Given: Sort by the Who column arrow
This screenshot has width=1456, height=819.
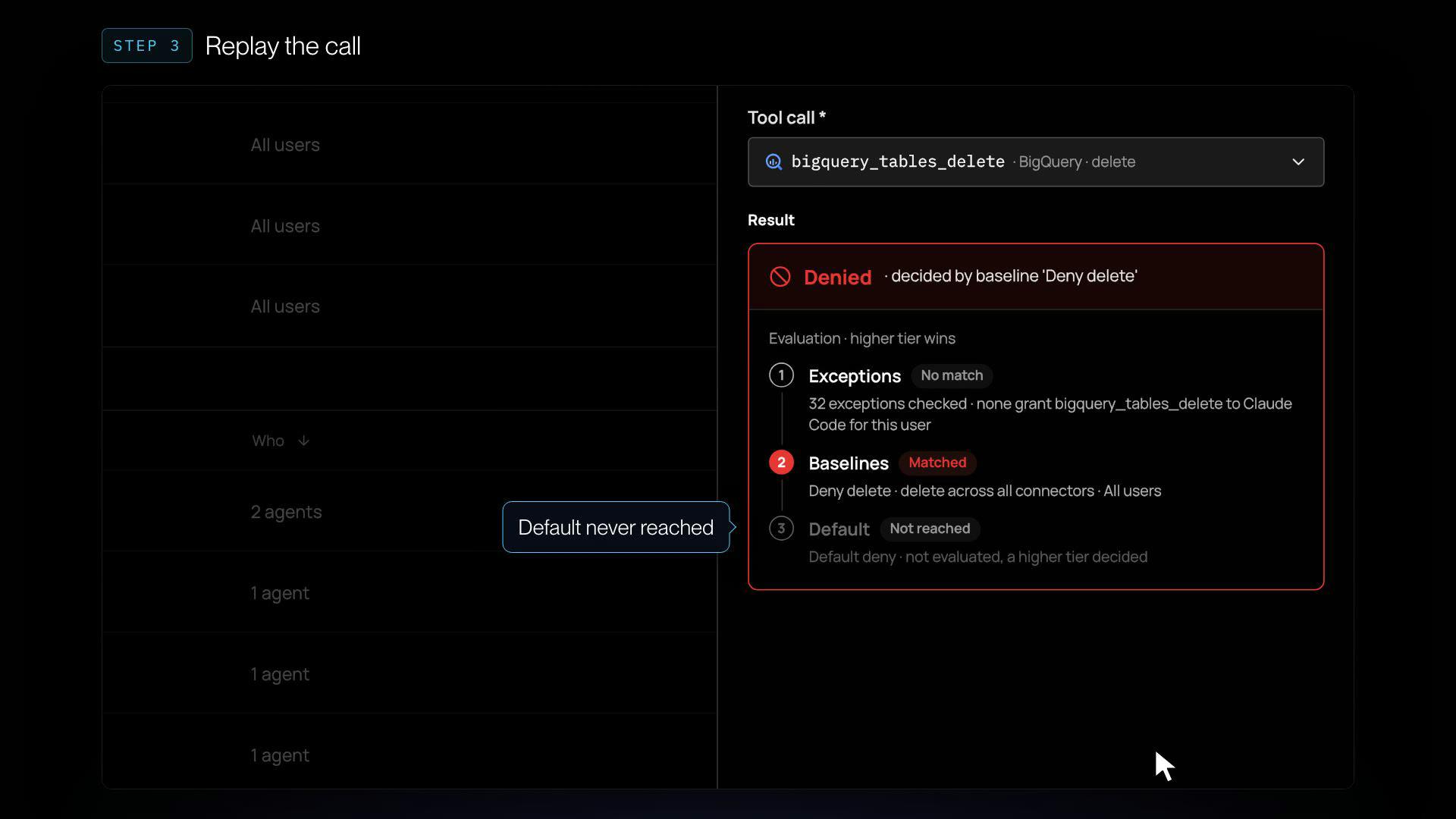Looking at the screenshot, I should pyautogui.click(x=303, y=441).
